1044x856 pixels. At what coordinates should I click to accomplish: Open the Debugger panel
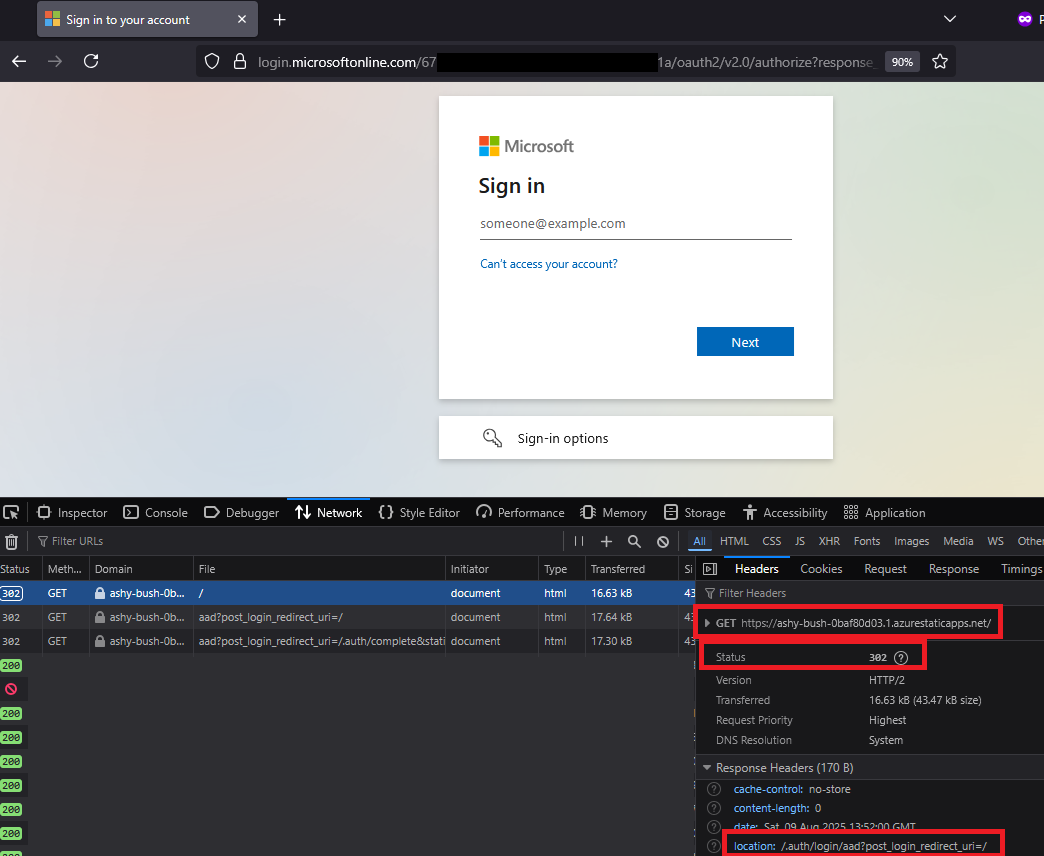click(241, 513)
